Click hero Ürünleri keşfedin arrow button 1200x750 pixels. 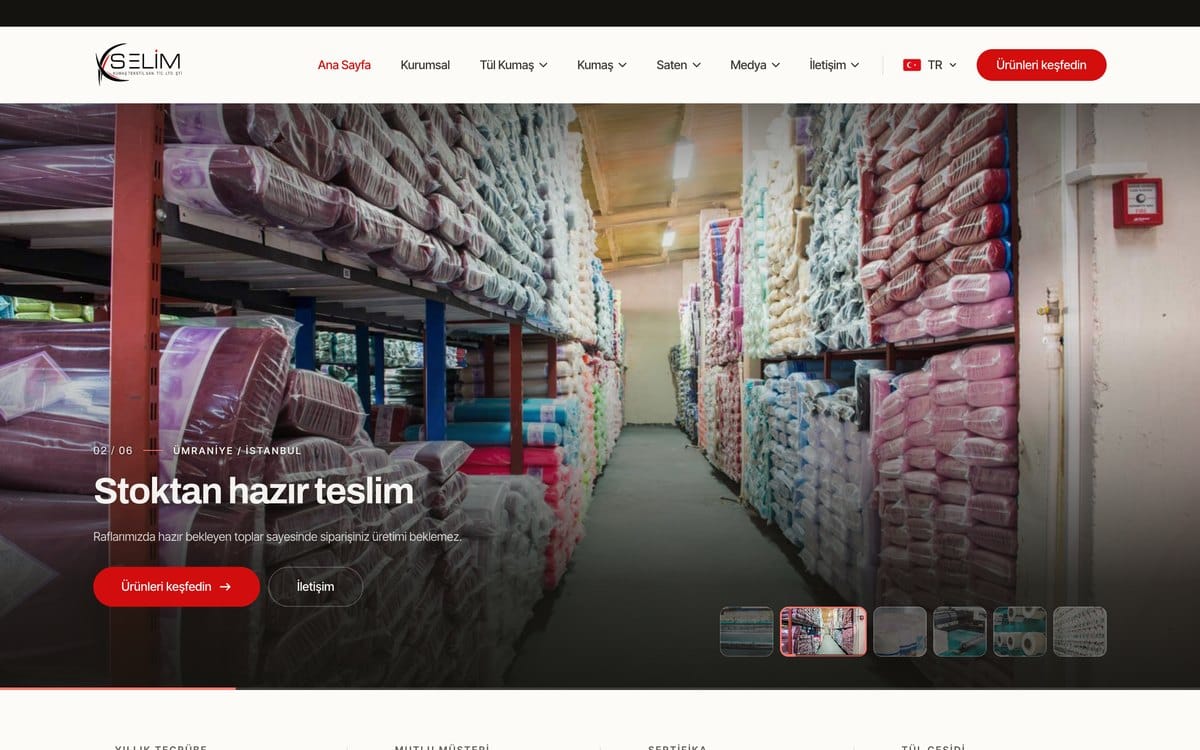click(x=176, y=587)
